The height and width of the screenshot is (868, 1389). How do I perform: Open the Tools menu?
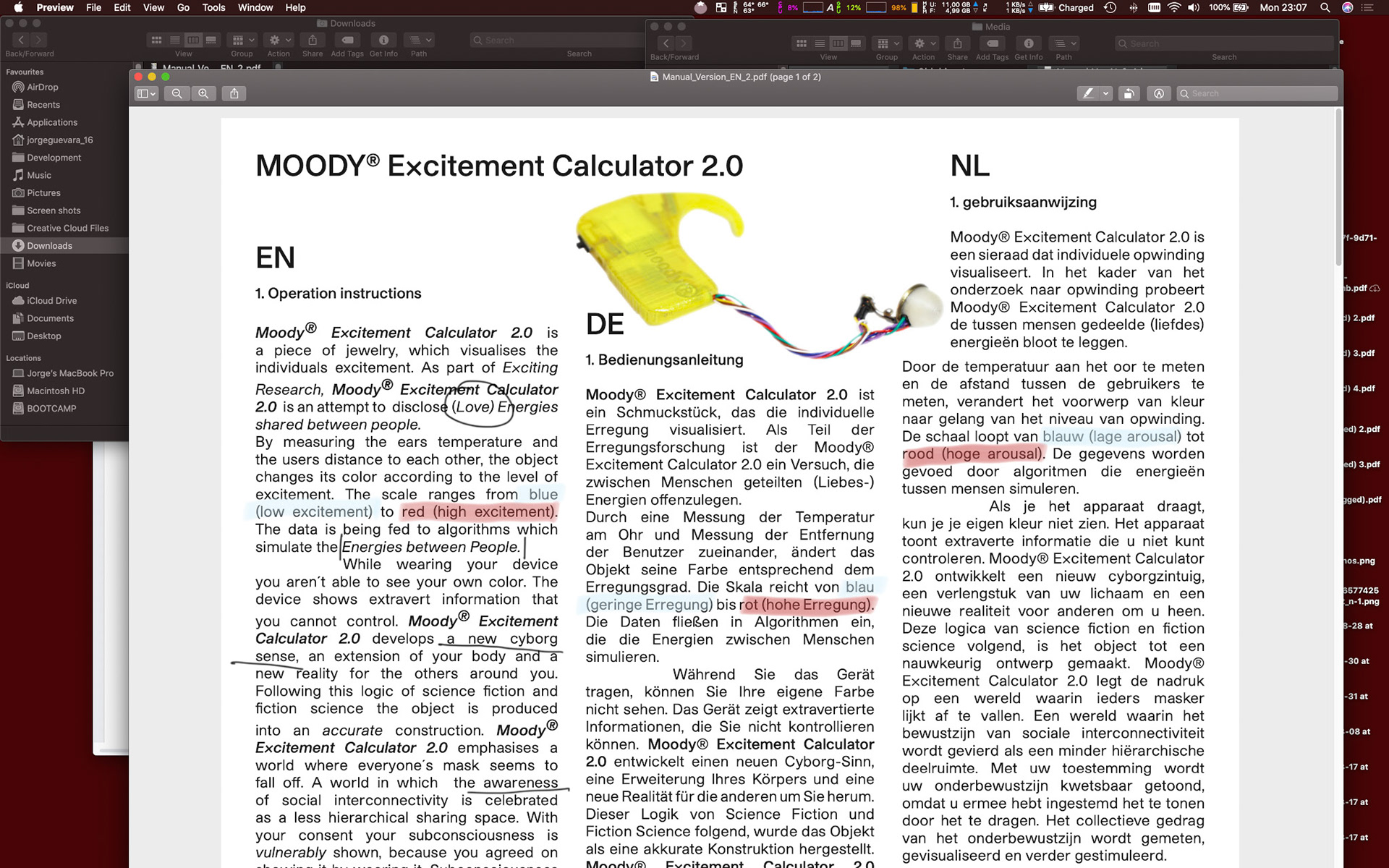pyautogui.click(x=213, y=7)
